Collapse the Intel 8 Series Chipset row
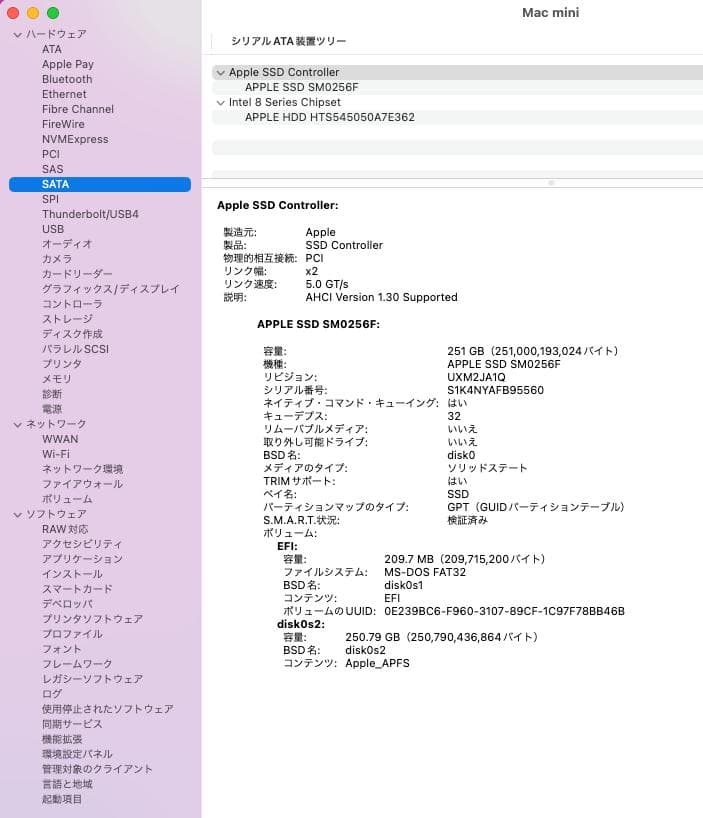This screenshot has height=818, width=703. [x=221, y=103]
